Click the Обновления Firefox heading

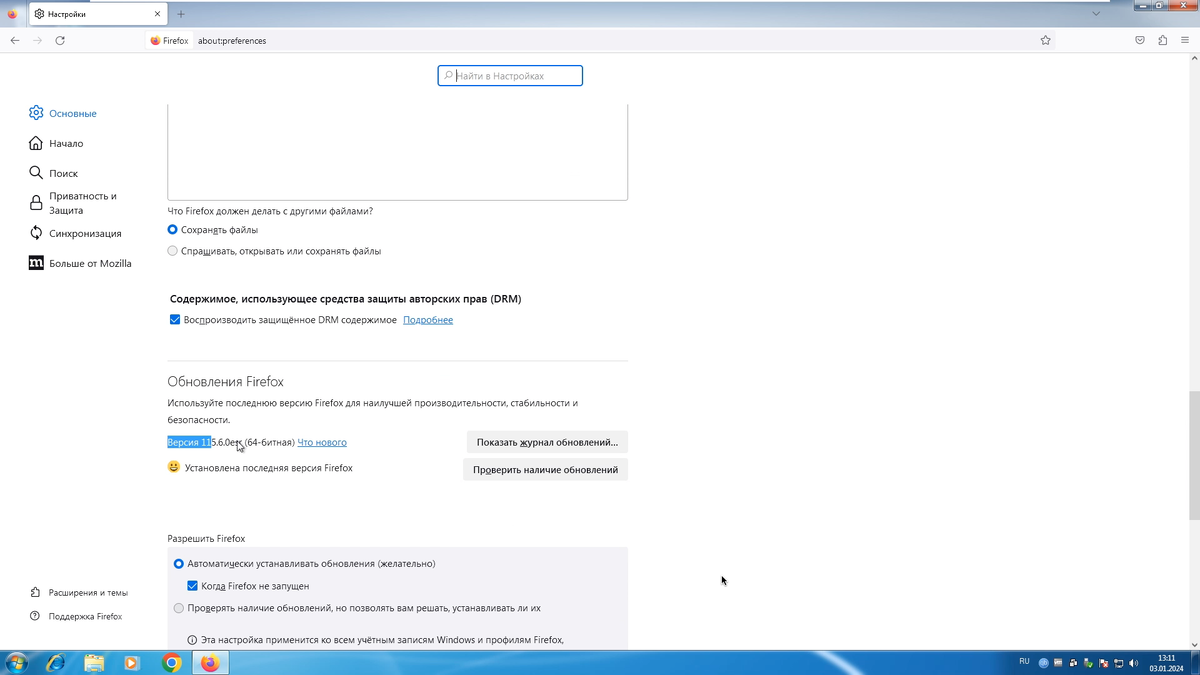[x=226, y=382]
